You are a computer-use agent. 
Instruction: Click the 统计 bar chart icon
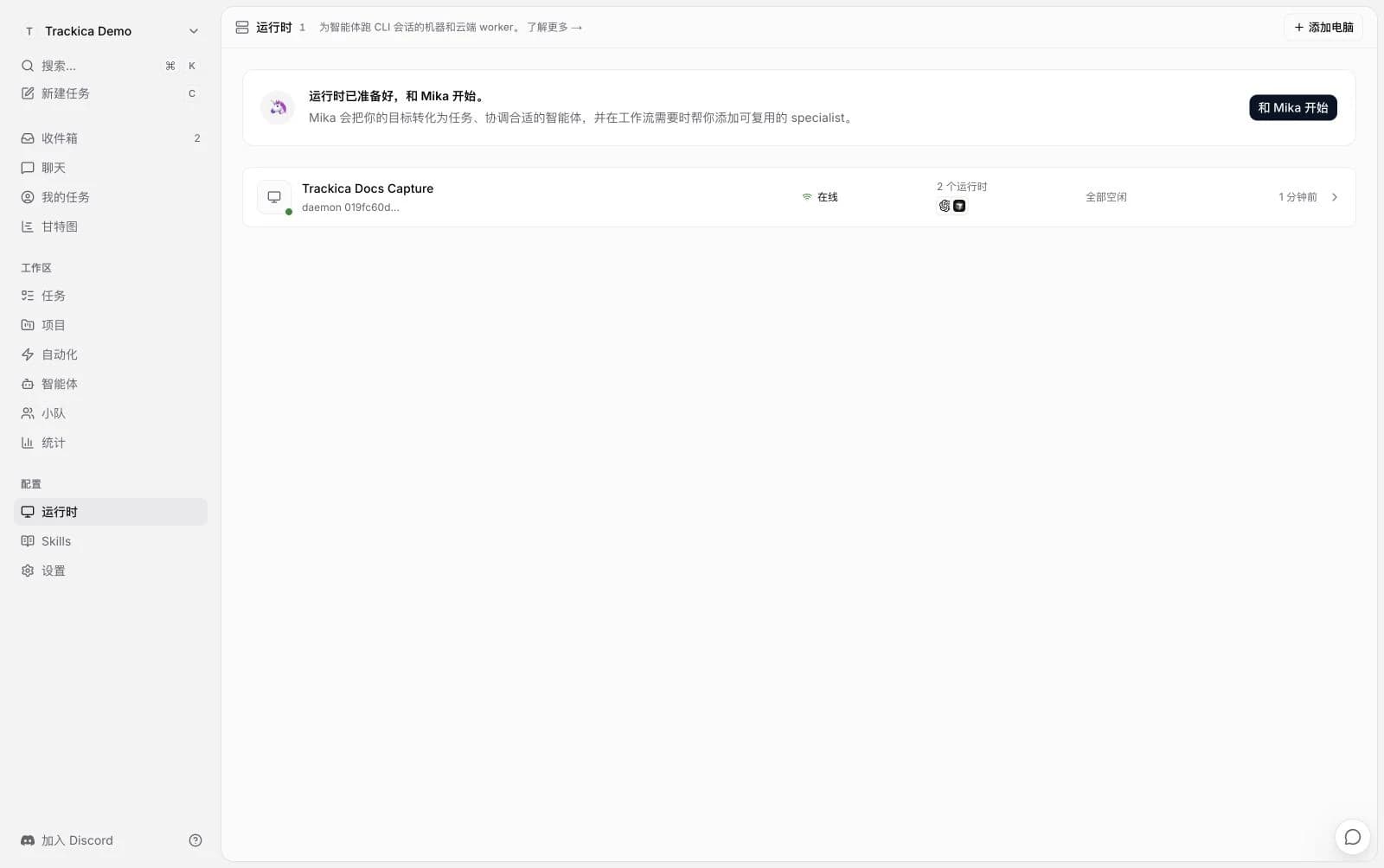pyautogui.click(x=28, y=443)
